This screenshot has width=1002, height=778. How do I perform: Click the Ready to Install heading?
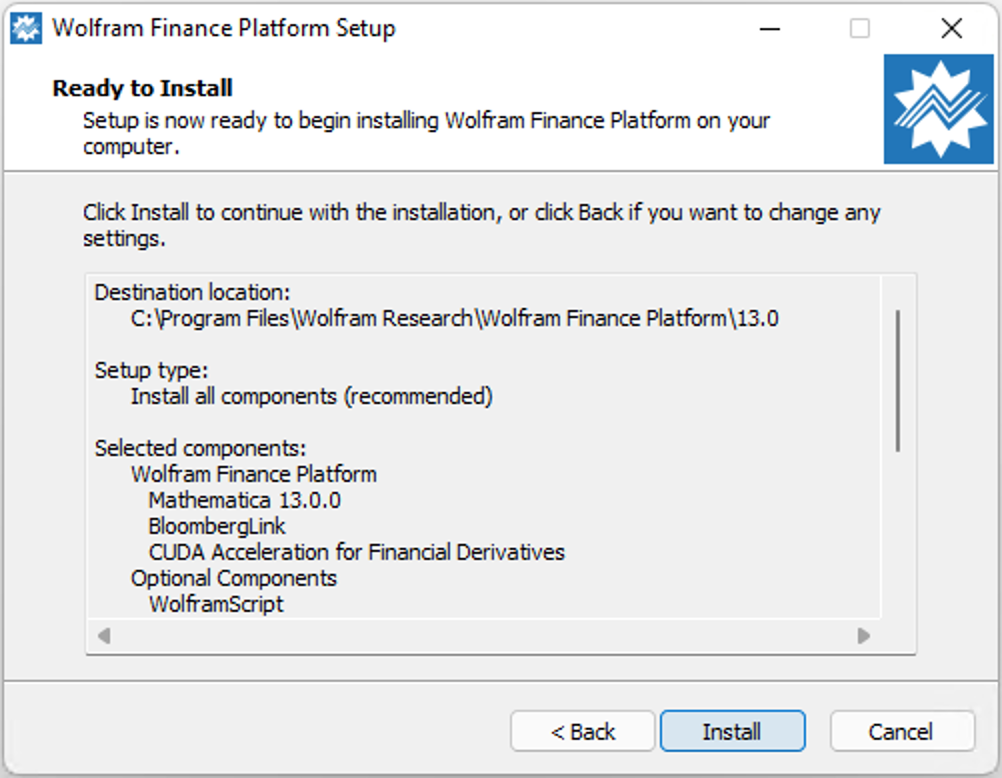tap(142, 89)
